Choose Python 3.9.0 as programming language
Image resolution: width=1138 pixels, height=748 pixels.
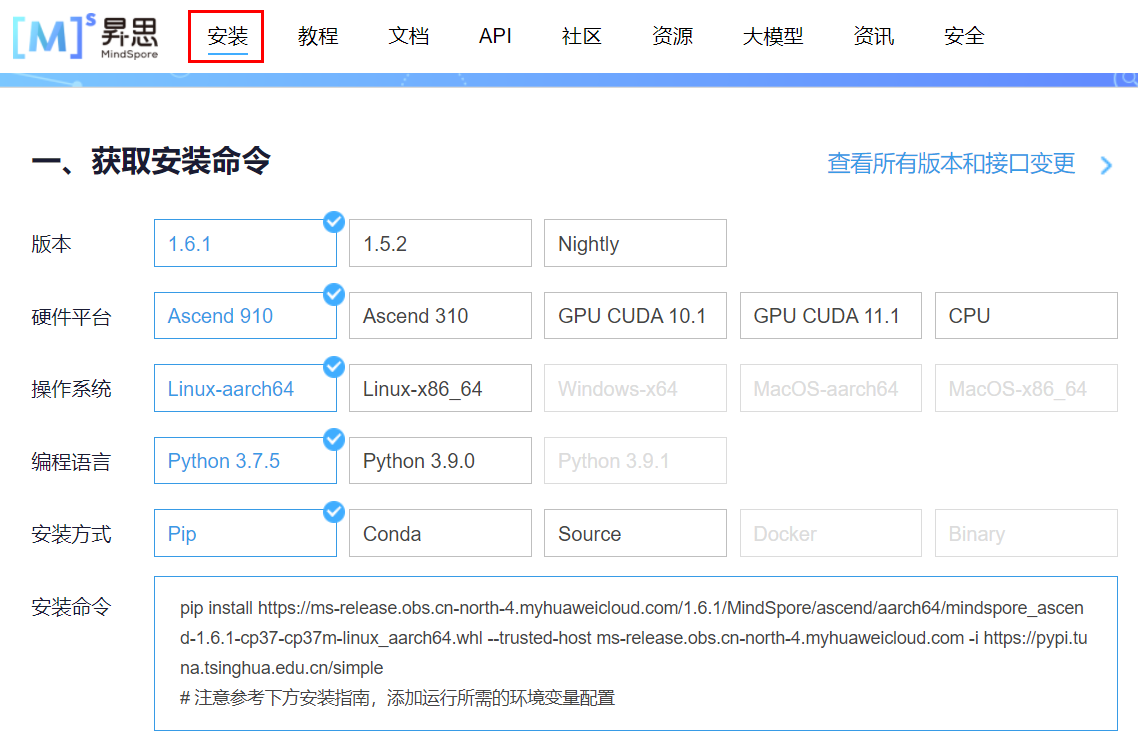(x=440, y=460)
